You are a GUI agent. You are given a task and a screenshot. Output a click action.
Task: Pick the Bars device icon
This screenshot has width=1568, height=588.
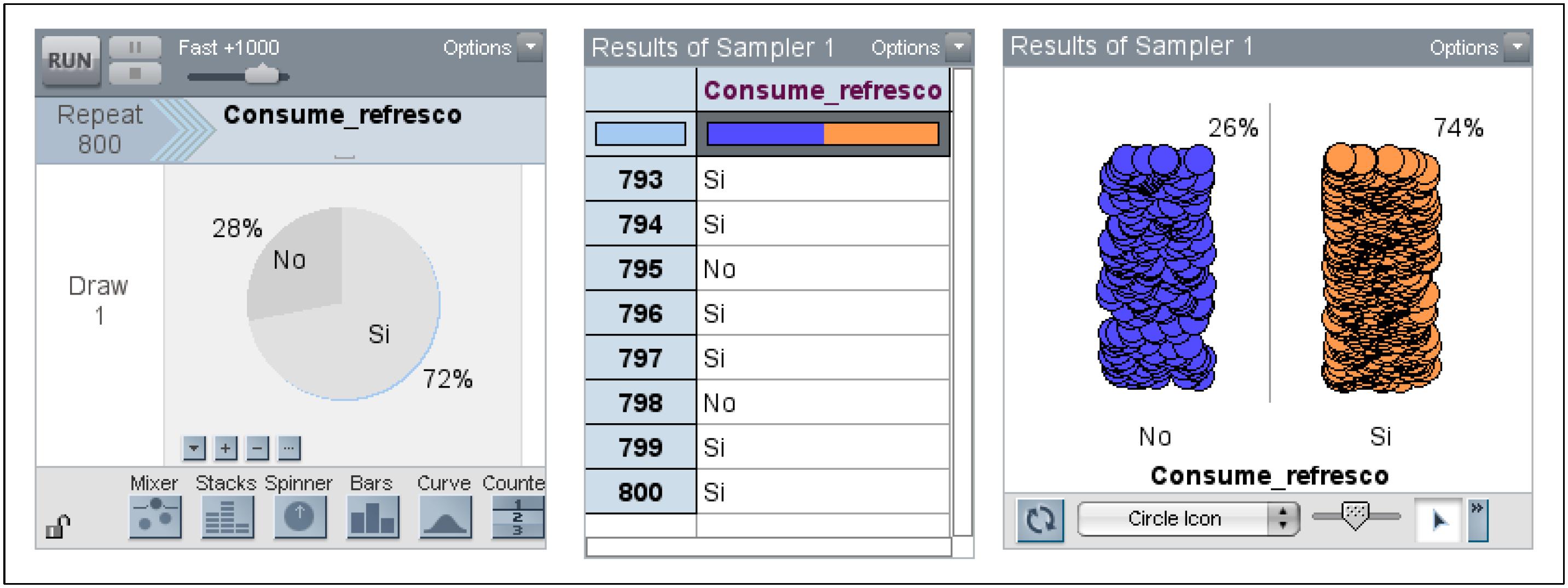[x=372, y=517]
